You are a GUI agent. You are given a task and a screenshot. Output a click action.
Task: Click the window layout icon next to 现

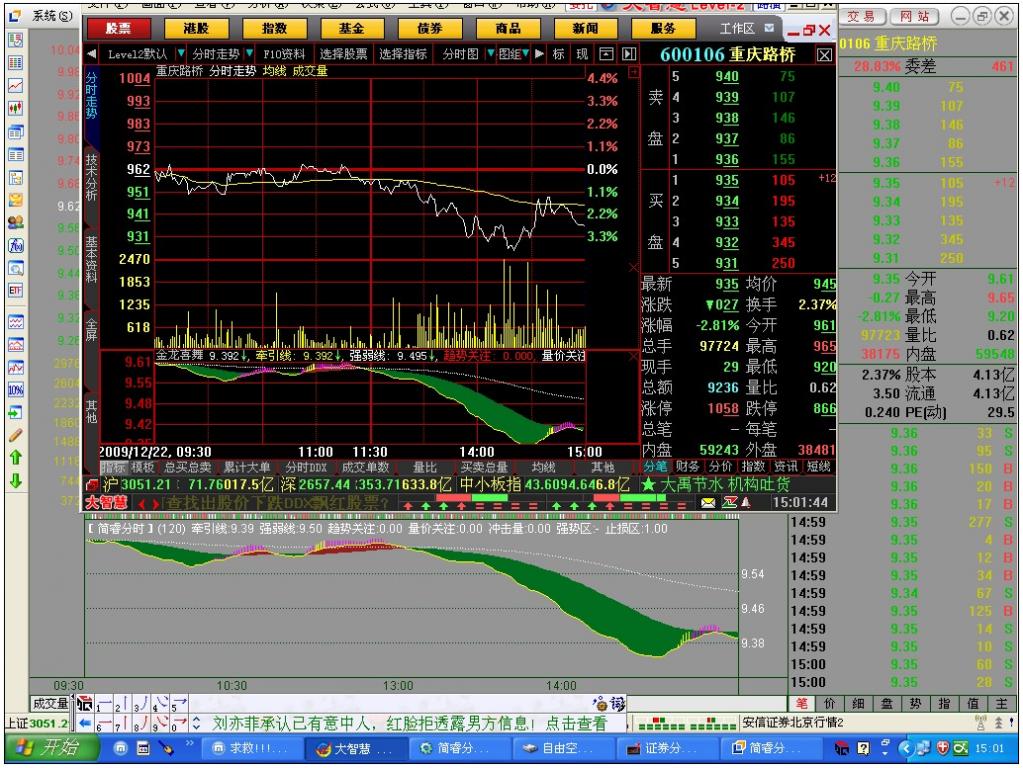coord(606,54)
